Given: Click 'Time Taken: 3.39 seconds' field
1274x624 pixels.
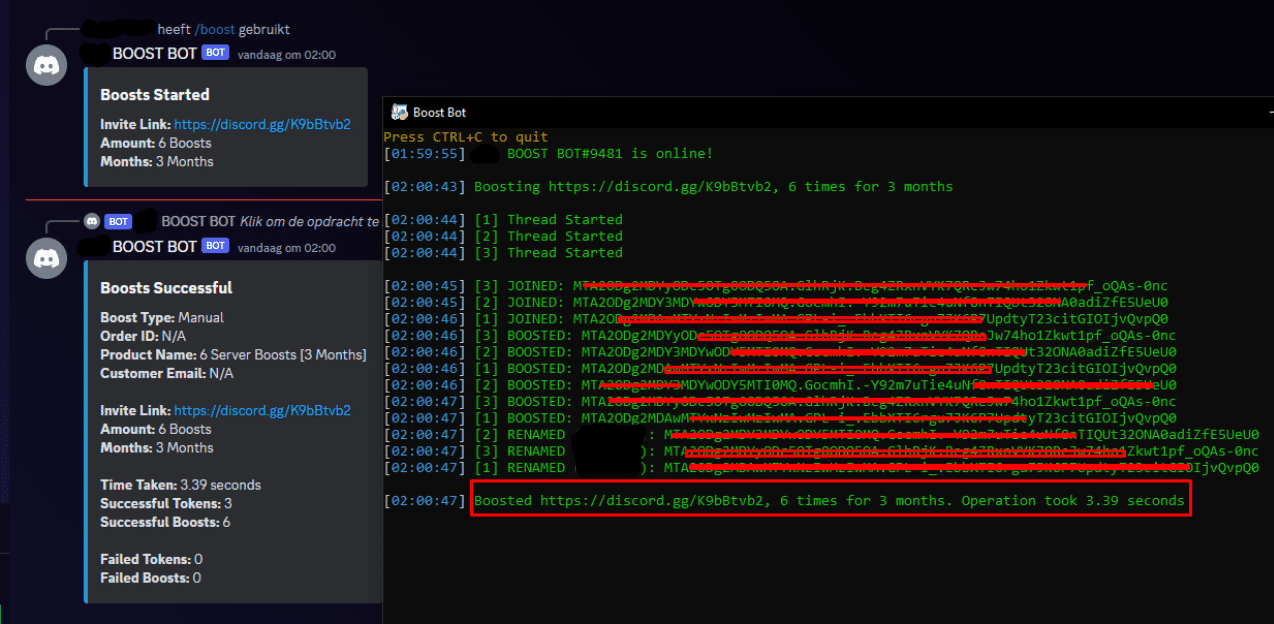Looking at the screenshot, I should click(x=180, y=484).
